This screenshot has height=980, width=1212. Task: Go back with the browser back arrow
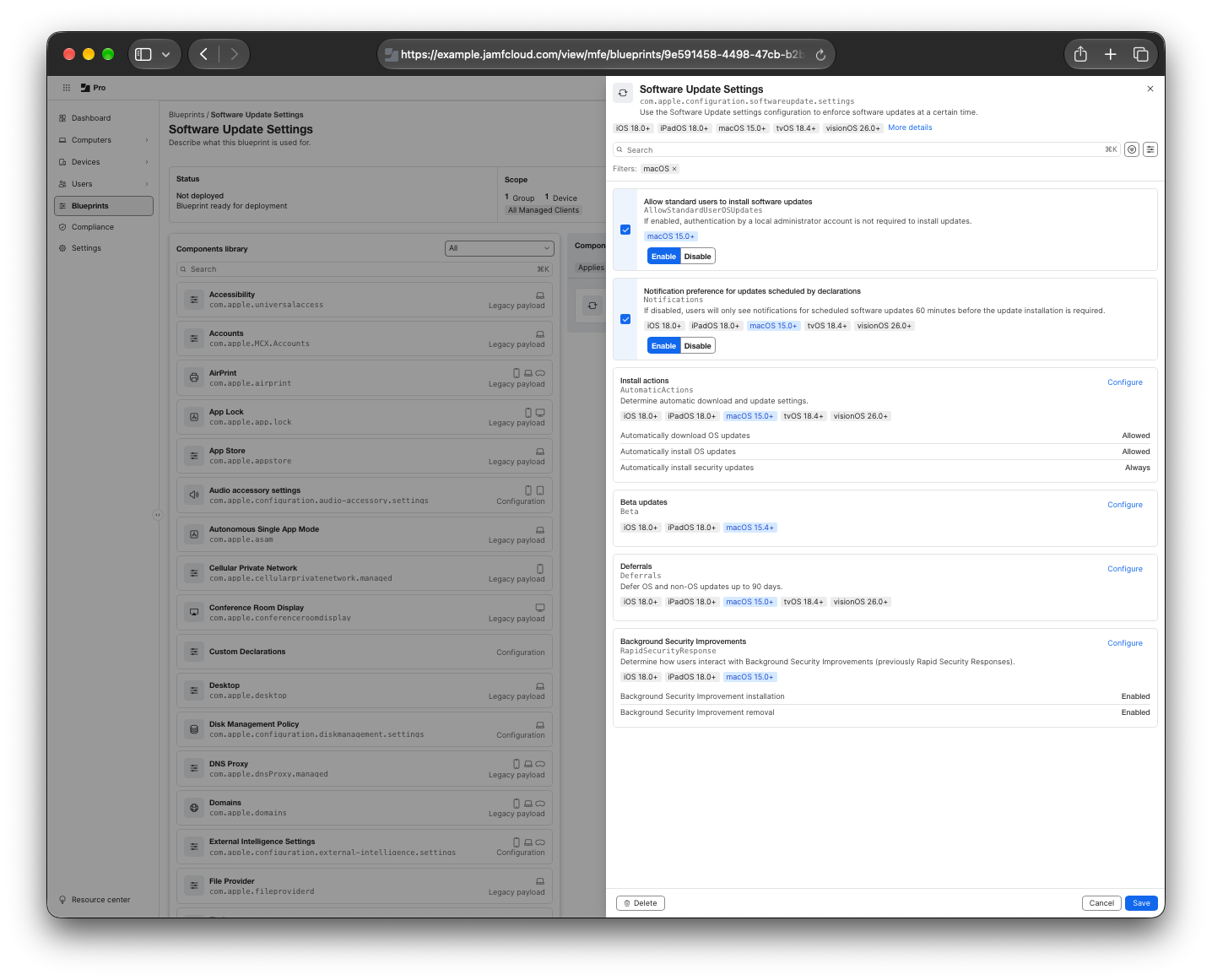(x=203, y=54)
